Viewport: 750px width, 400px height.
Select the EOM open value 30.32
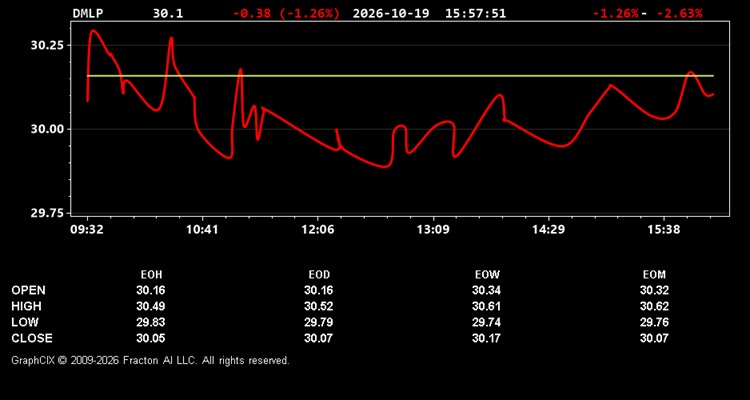(x=654, y=290)
